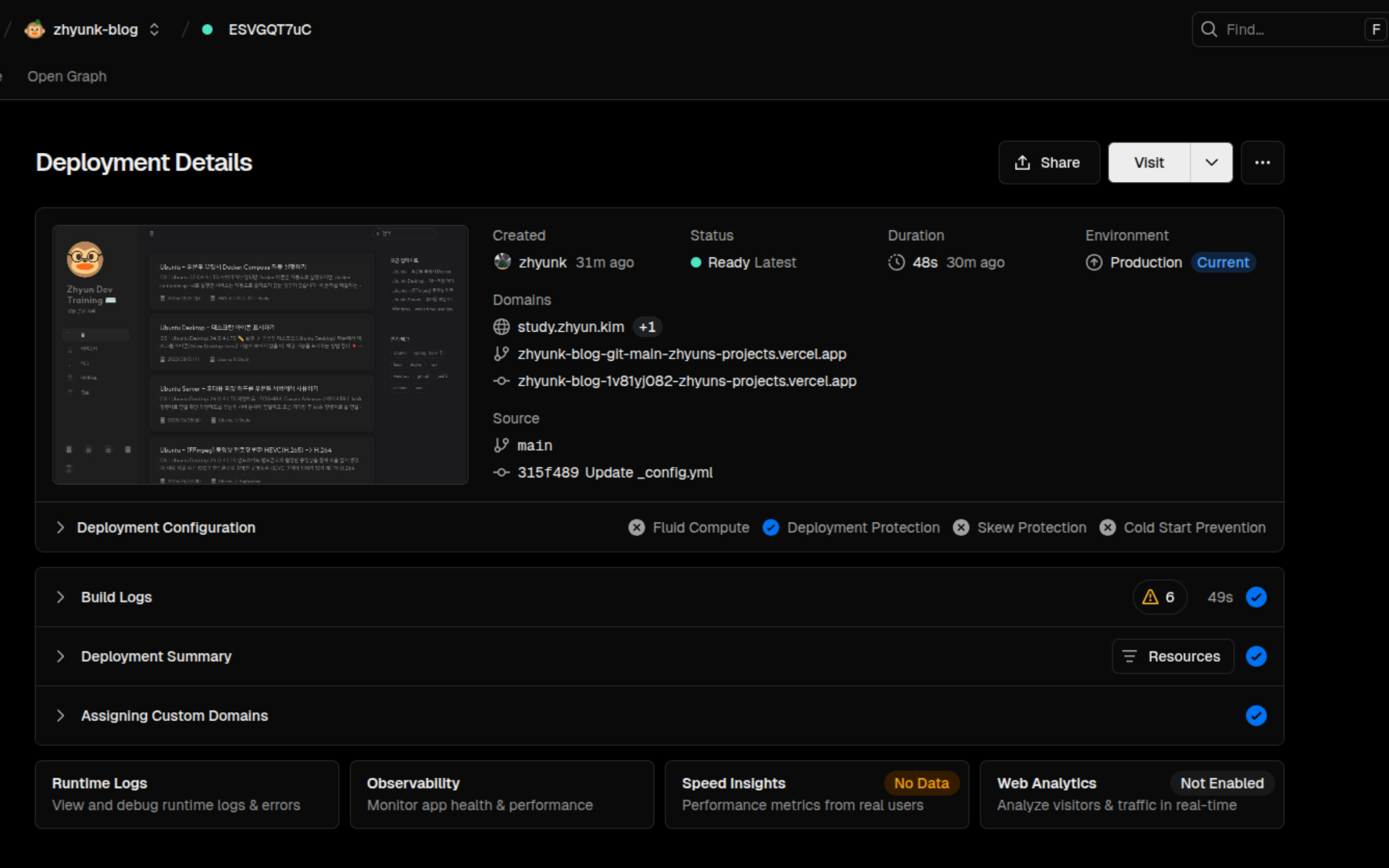1389x868 pixels.
Task: Open the study.zhyun.kim domain link
Action: coord(570,326)
